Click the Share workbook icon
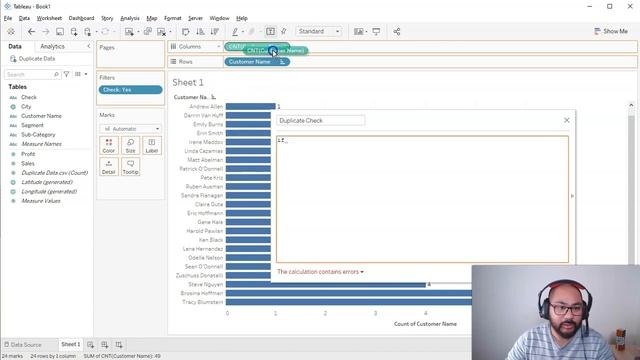 pyautogui.click(x=397, y=31)
